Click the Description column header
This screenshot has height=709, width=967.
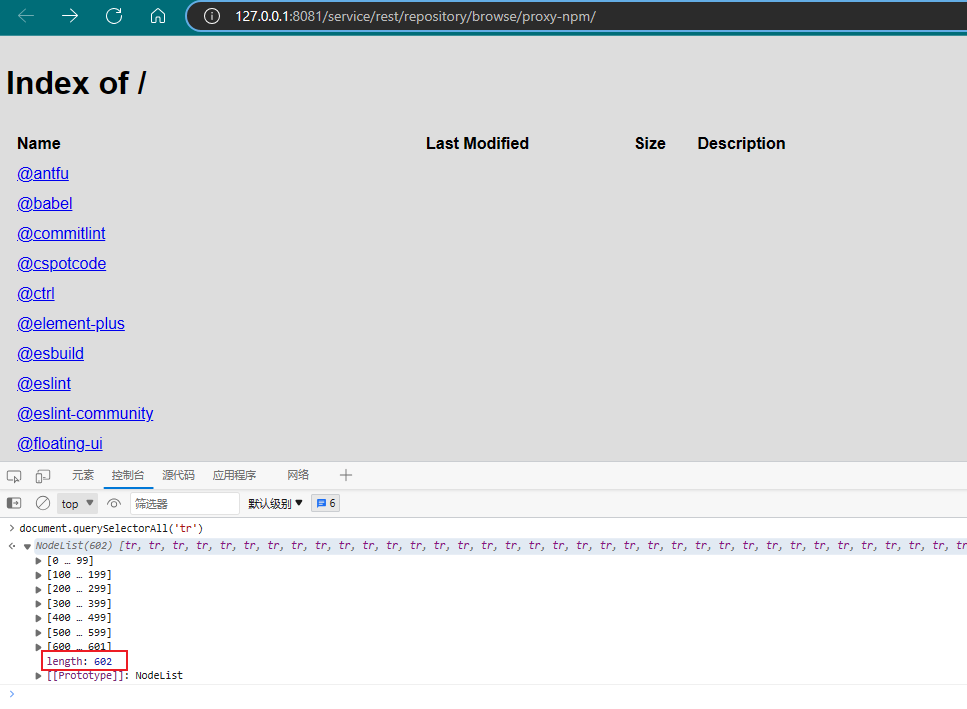pyautogui.click(x=741, y=144)
